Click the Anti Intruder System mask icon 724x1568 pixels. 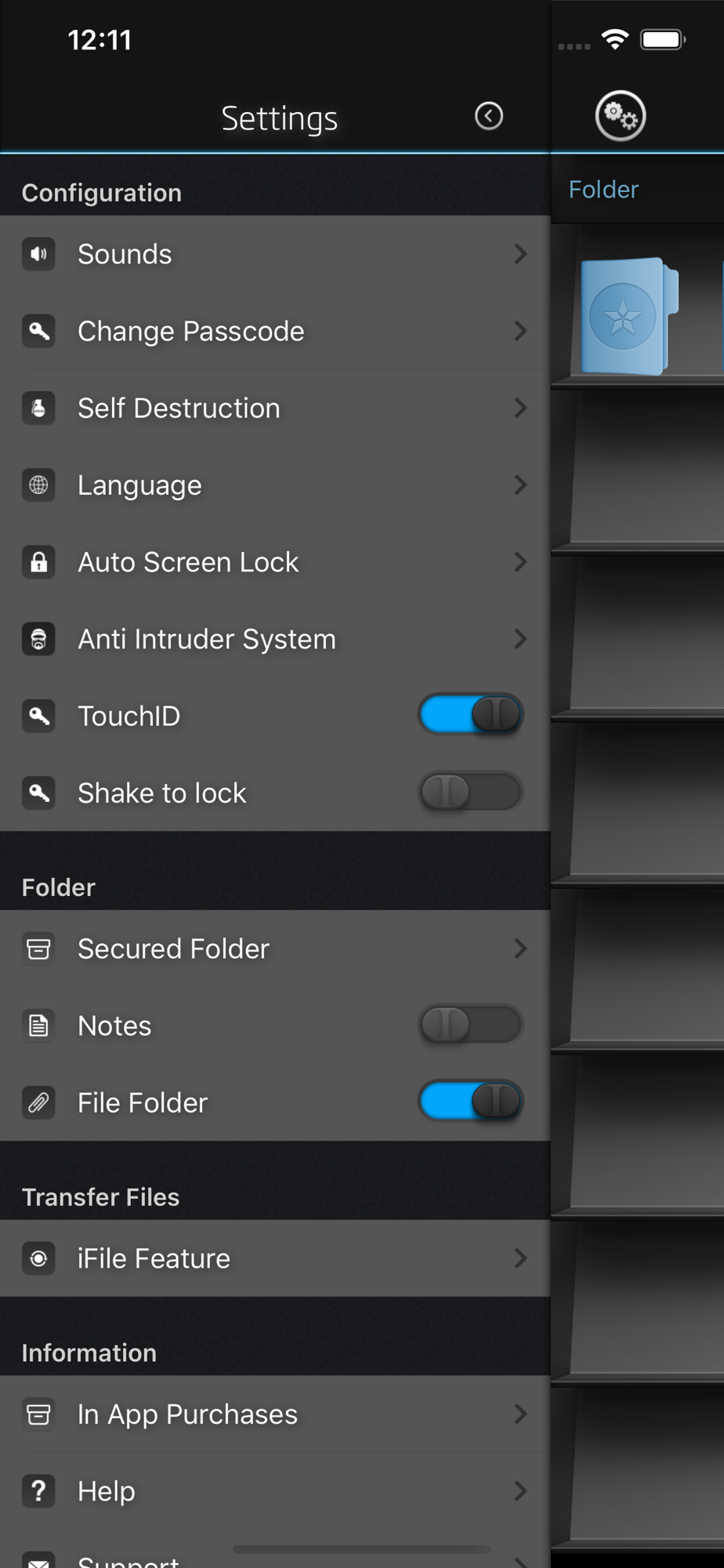point(38,639)
